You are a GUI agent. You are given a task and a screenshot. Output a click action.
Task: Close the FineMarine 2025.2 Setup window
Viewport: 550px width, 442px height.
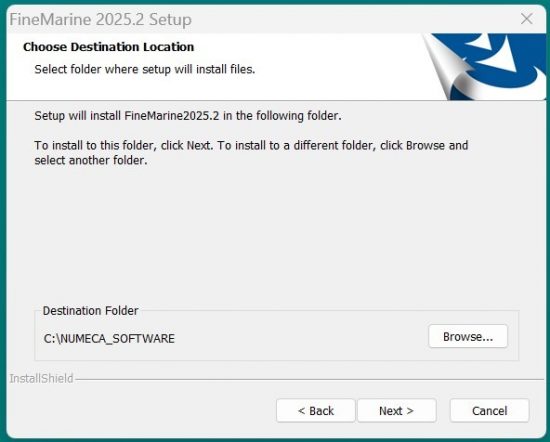point(526,19)
